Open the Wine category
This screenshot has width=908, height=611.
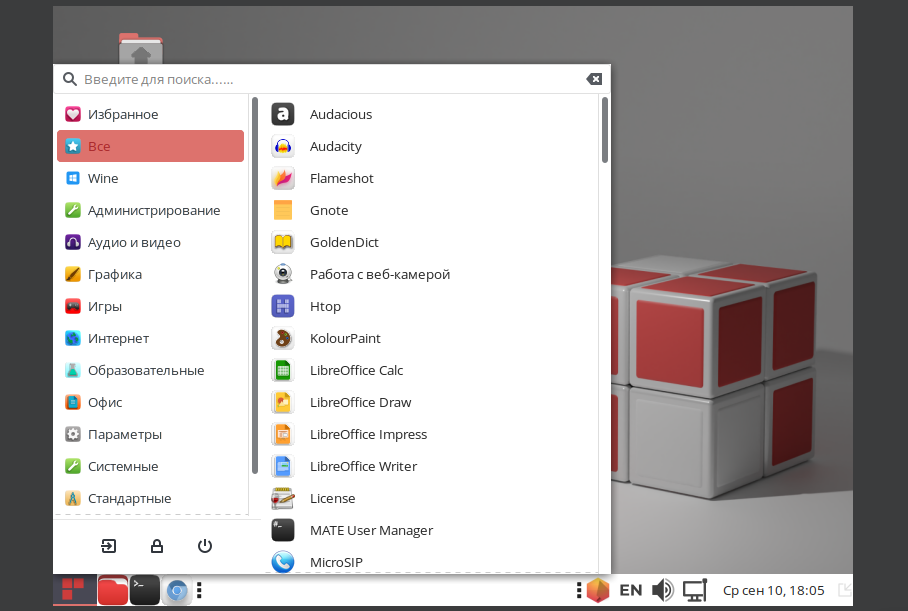pos(151,178)
